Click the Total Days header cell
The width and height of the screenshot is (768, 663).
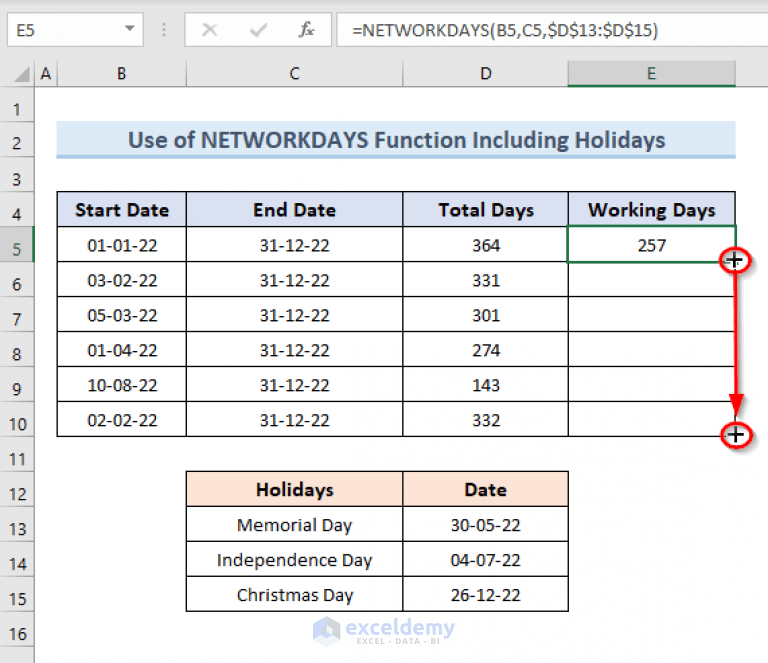(x=485, y=210)
